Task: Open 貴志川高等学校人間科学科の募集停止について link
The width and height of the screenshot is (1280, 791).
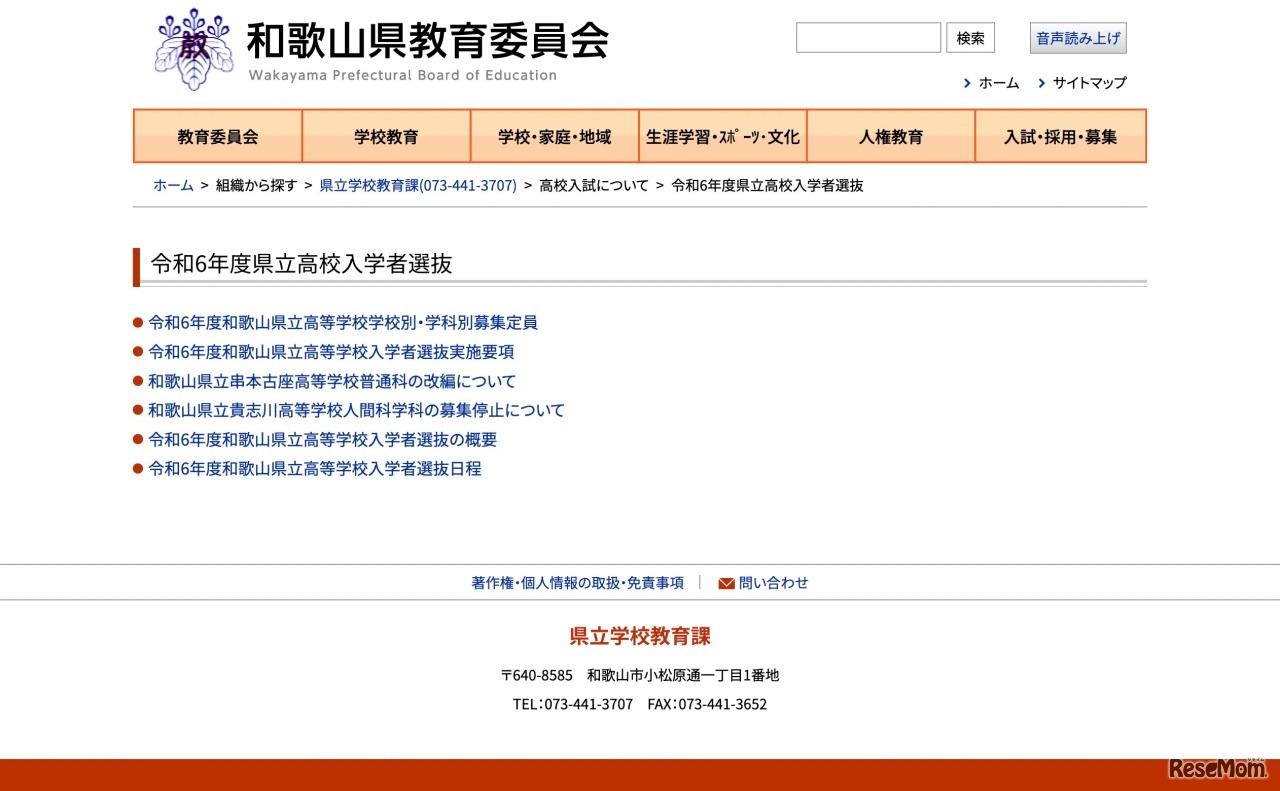Action: coord(356,410)
